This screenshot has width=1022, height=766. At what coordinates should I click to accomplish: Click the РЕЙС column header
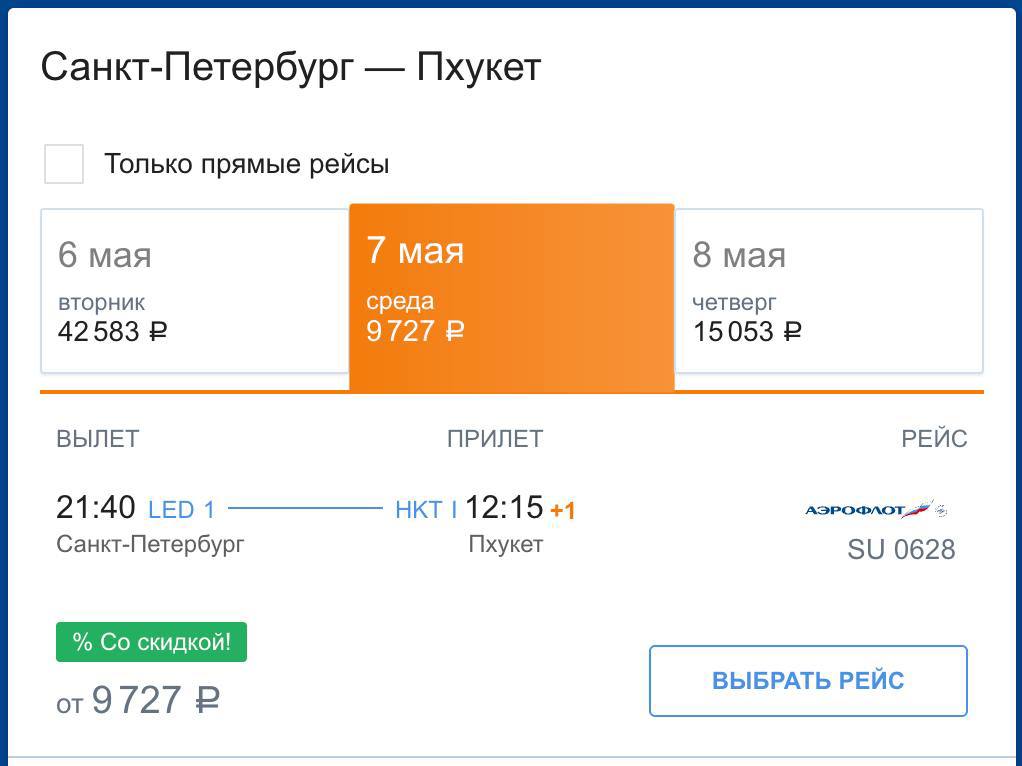coord(934,438)
